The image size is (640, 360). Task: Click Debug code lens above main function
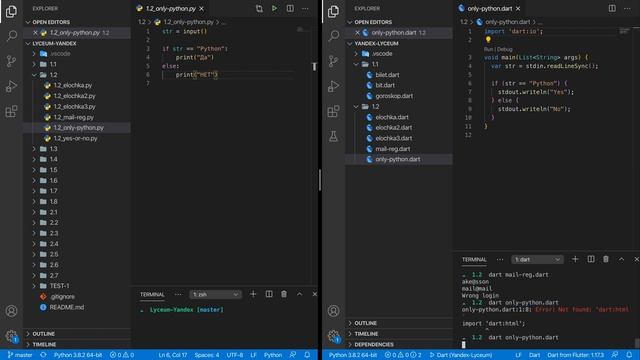(505, 49)
